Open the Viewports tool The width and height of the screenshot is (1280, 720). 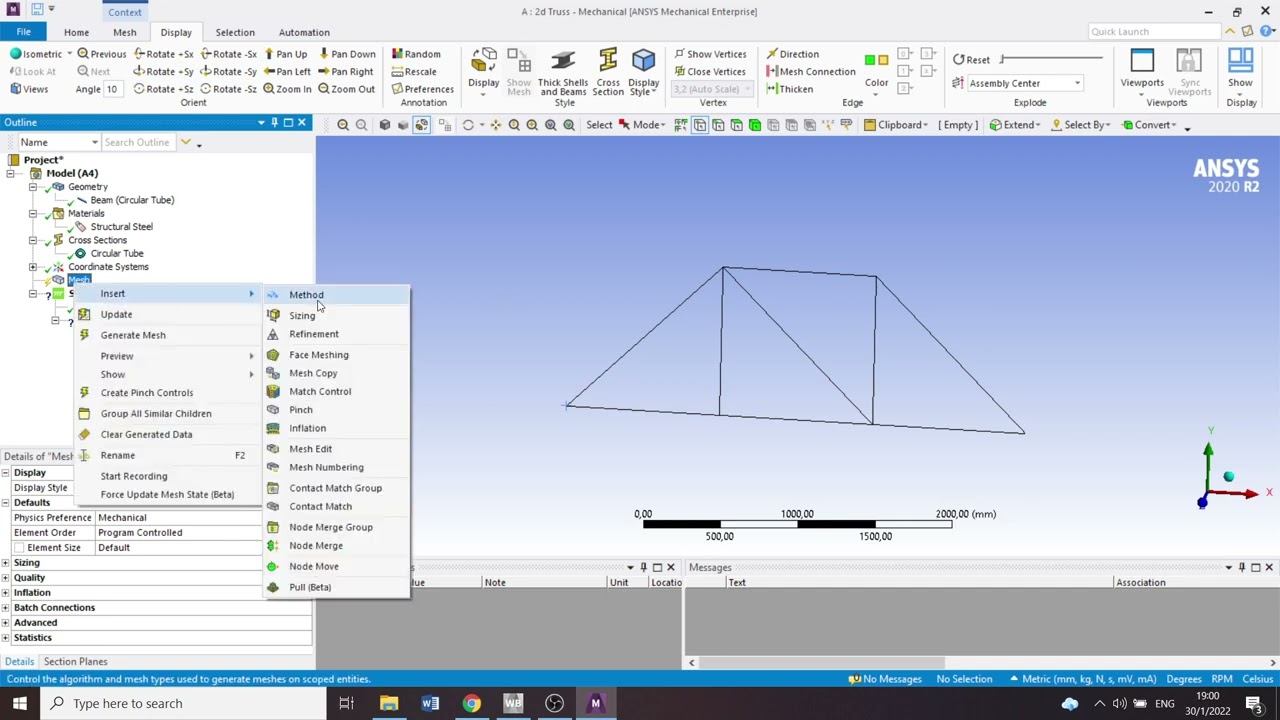pos(1142,73)
